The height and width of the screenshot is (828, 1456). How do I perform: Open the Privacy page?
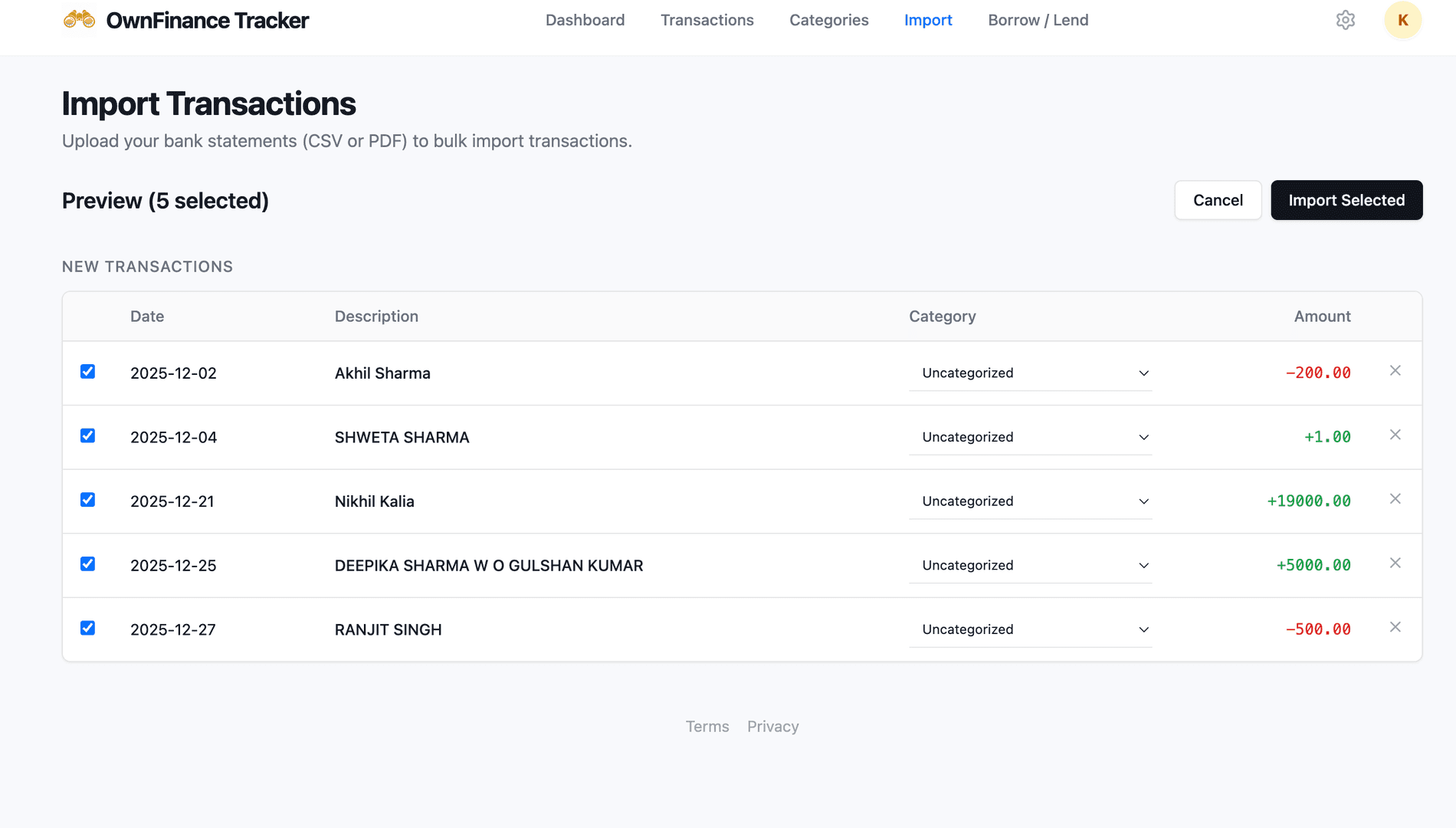(x=772, y=726)
